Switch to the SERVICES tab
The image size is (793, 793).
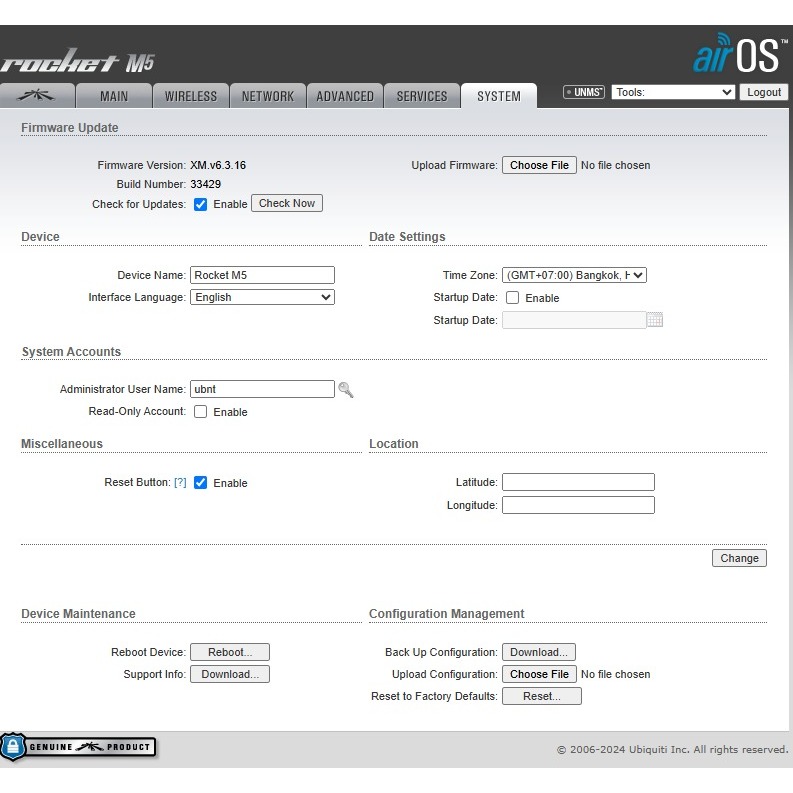click(x=421, y=96)
